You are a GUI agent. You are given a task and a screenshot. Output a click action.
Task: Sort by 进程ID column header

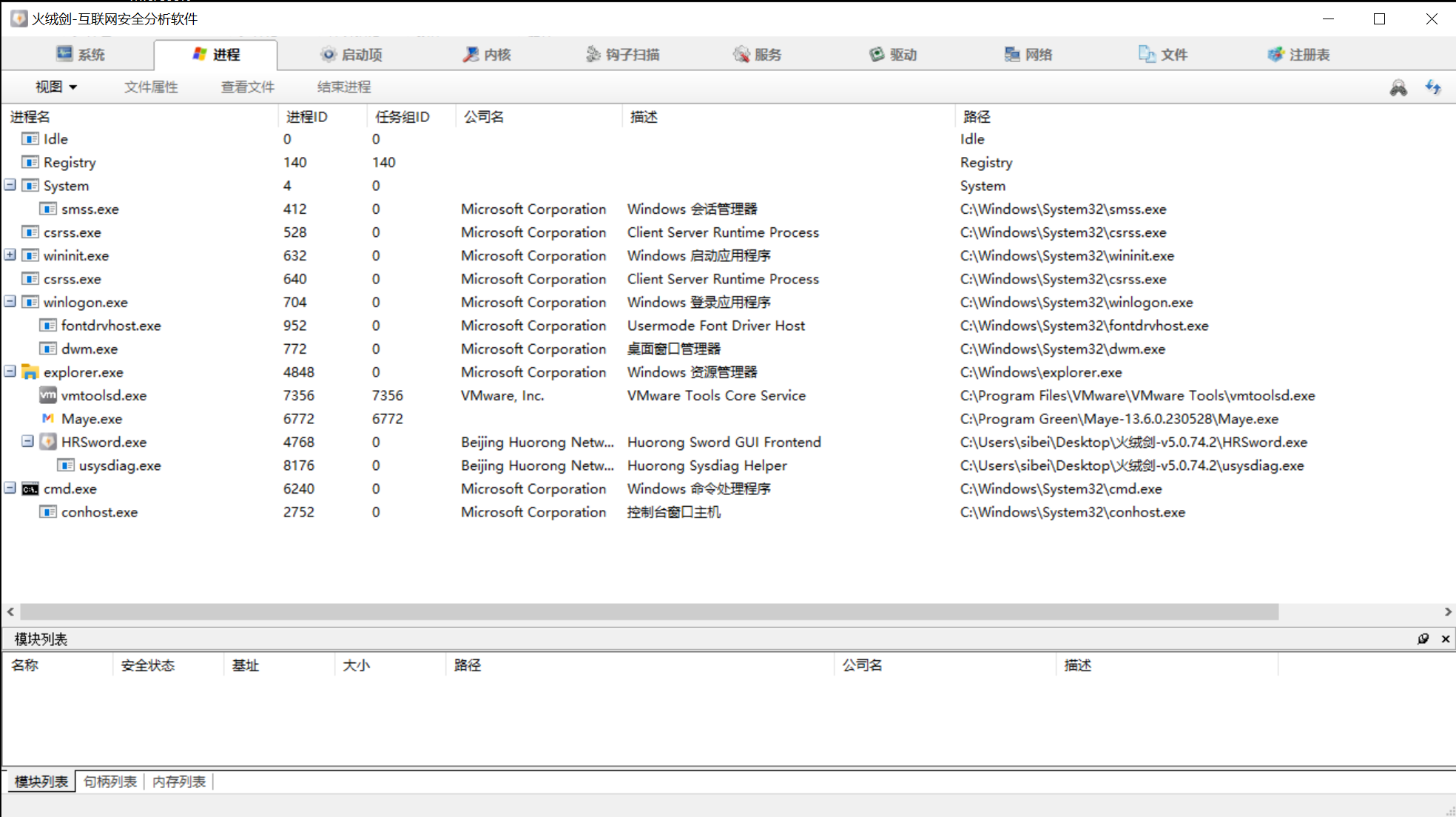click(323, 116)
